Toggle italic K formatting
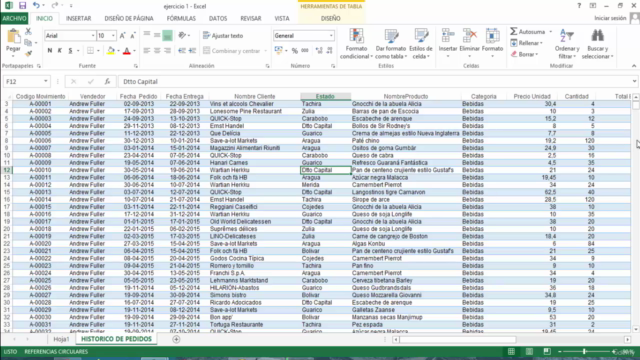 point(60,51)
